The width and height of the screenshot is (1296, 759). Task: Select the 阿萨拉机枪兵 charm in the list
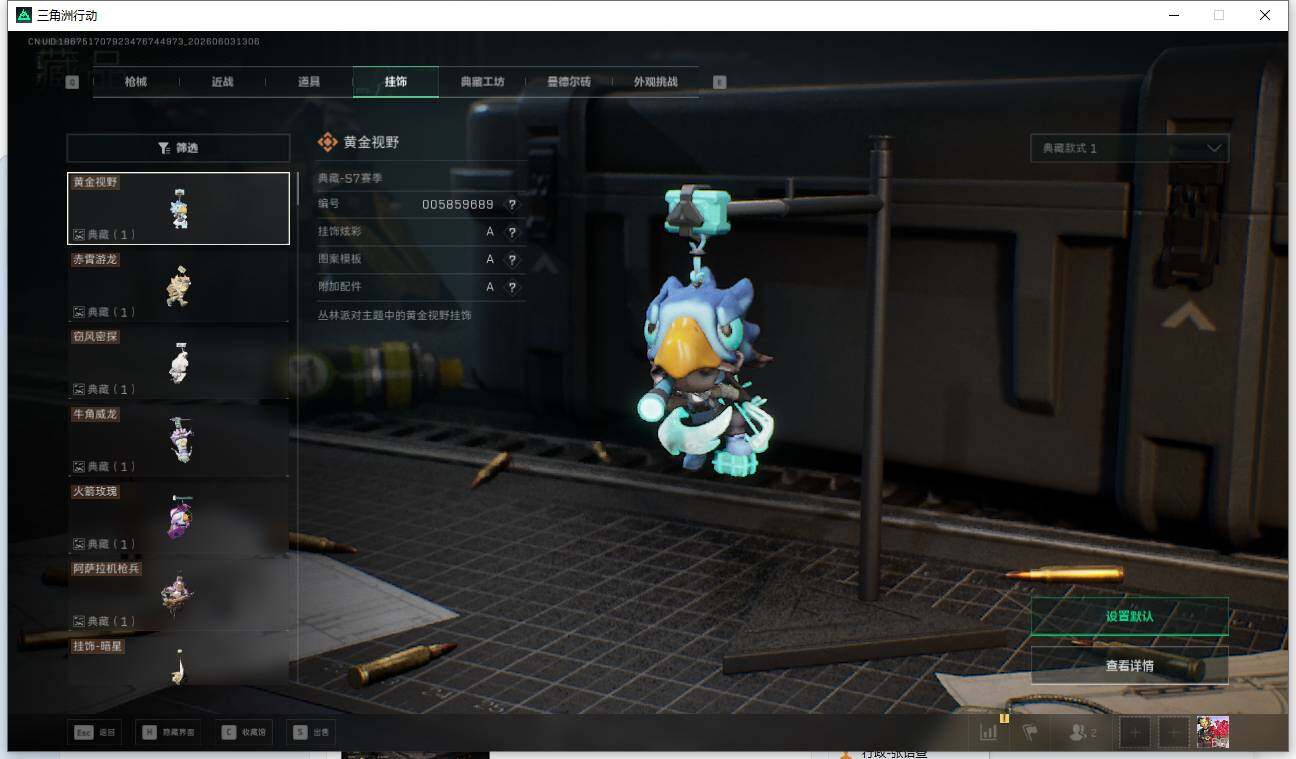(178, 595)
